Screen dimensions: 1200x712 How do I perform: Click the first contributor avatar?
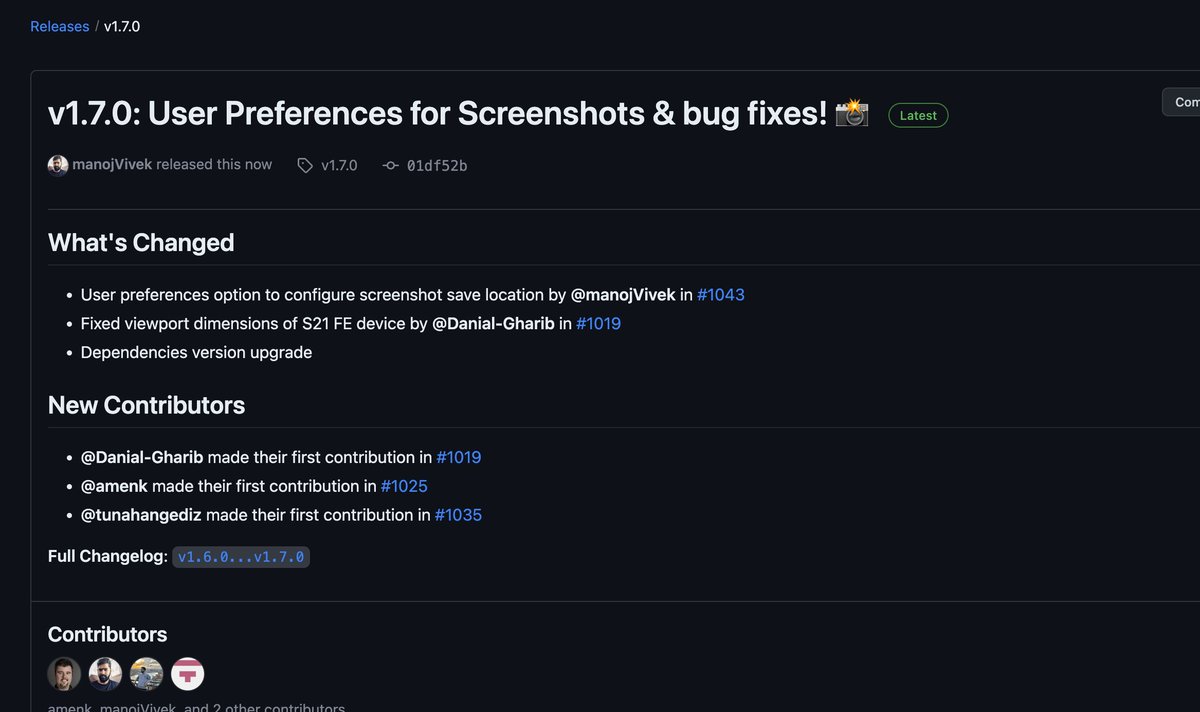click(x=64, y=674)
